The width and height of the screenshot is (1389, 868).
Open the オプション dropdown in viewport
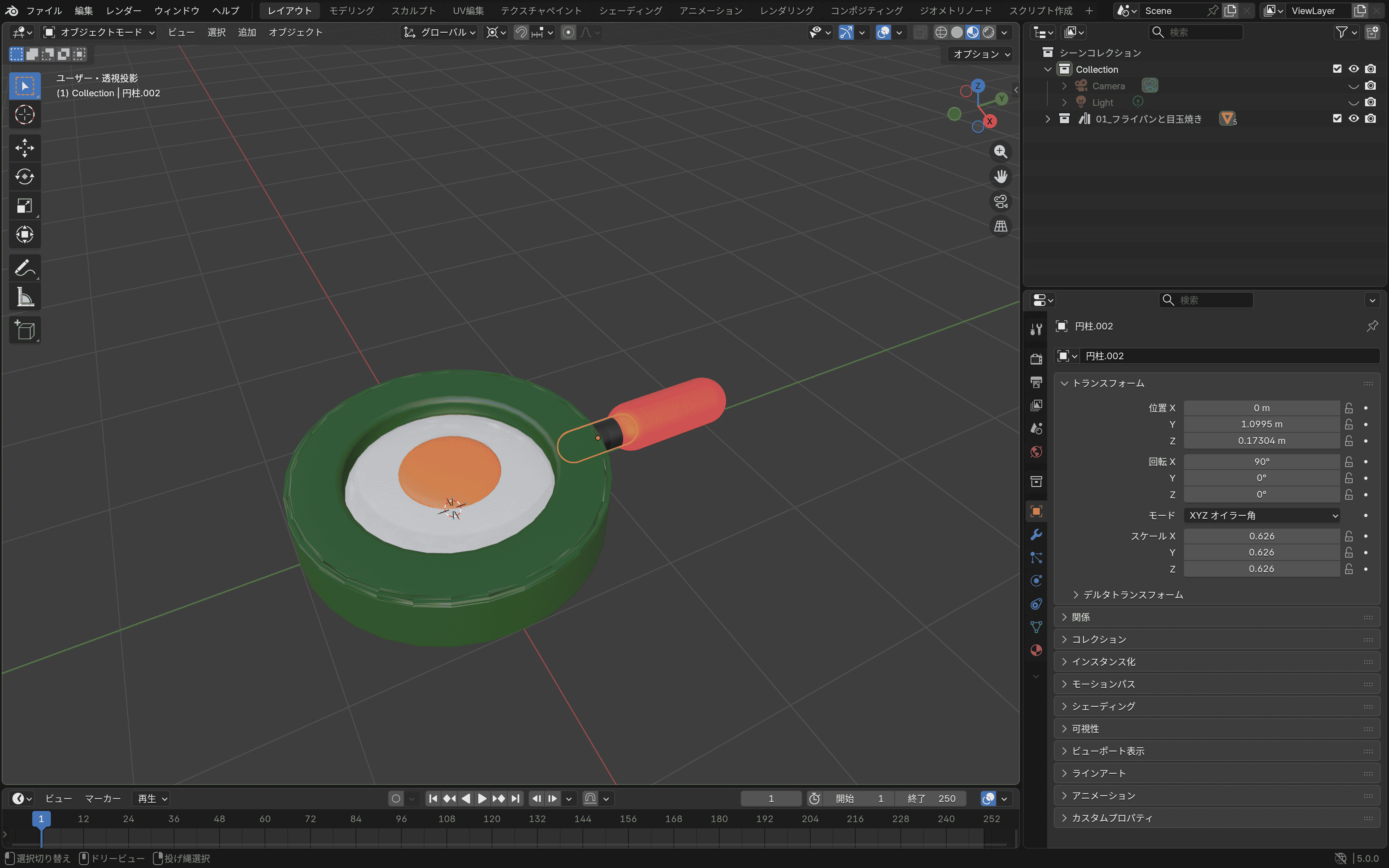click(981, 54)
